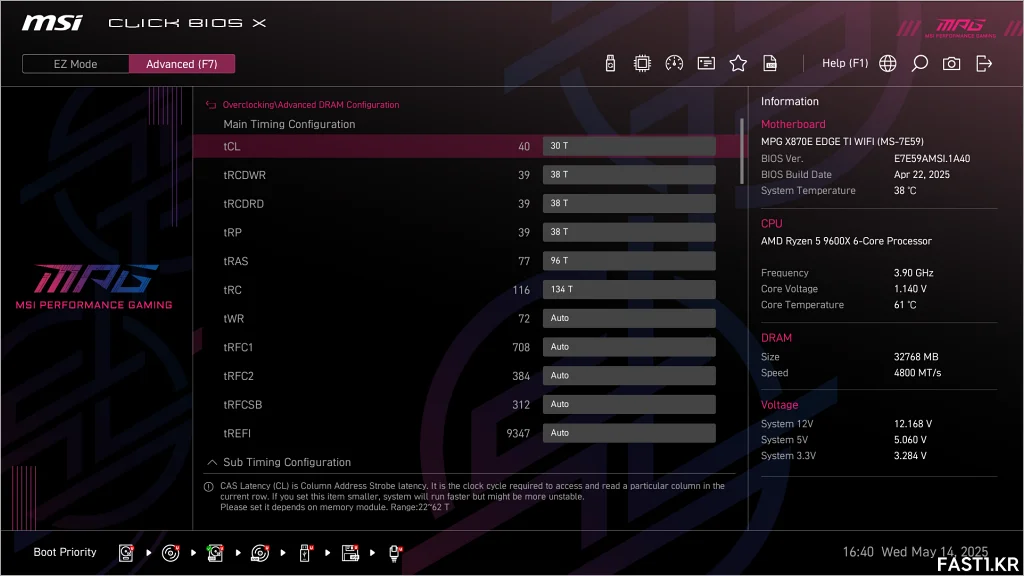Select labeled USB disc boot priority icon
The height and width of the screenshot is (576, 1024).
tap(260, 553)
